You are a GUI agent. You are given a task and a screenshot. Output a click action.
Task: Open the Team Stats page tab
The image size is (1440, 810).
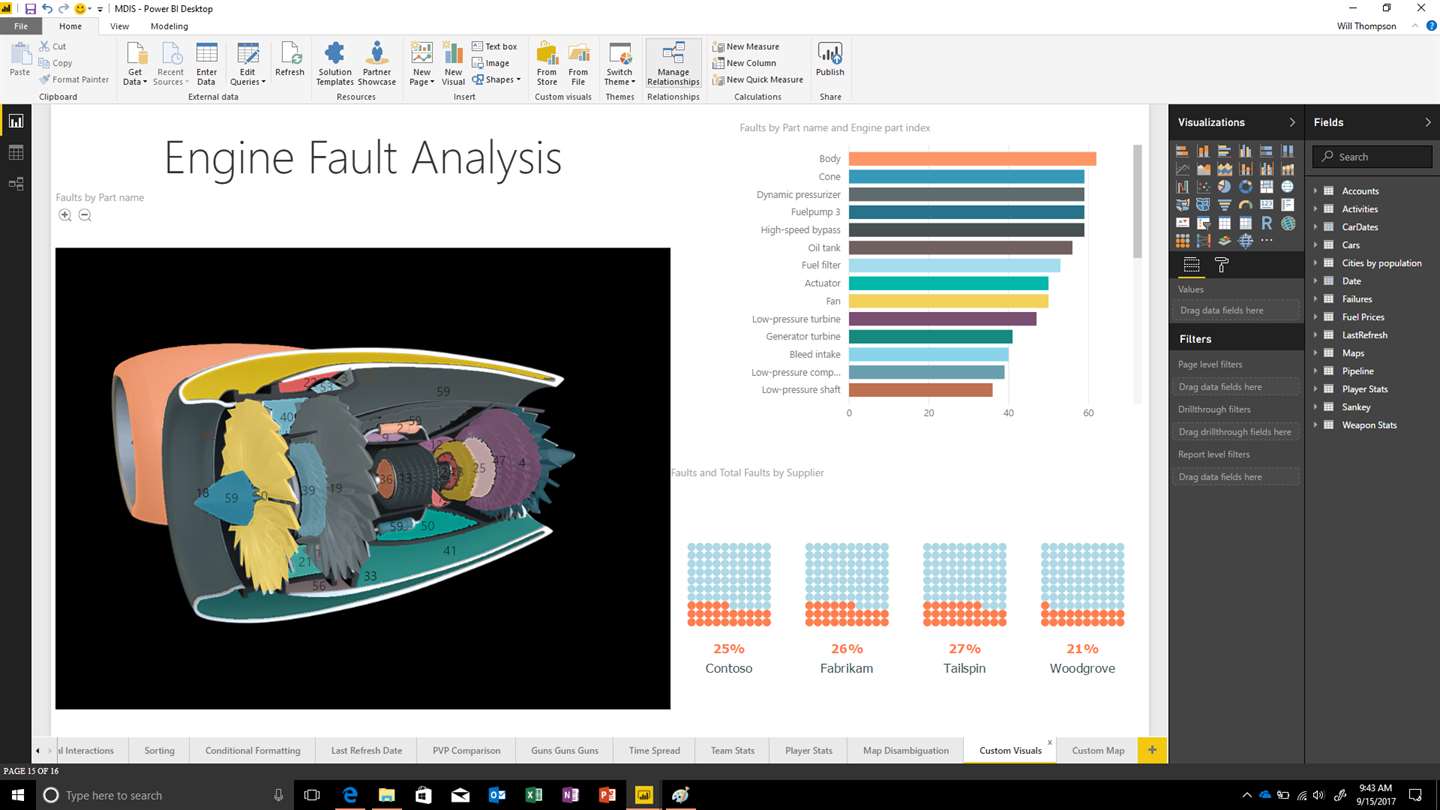point(733,751)
